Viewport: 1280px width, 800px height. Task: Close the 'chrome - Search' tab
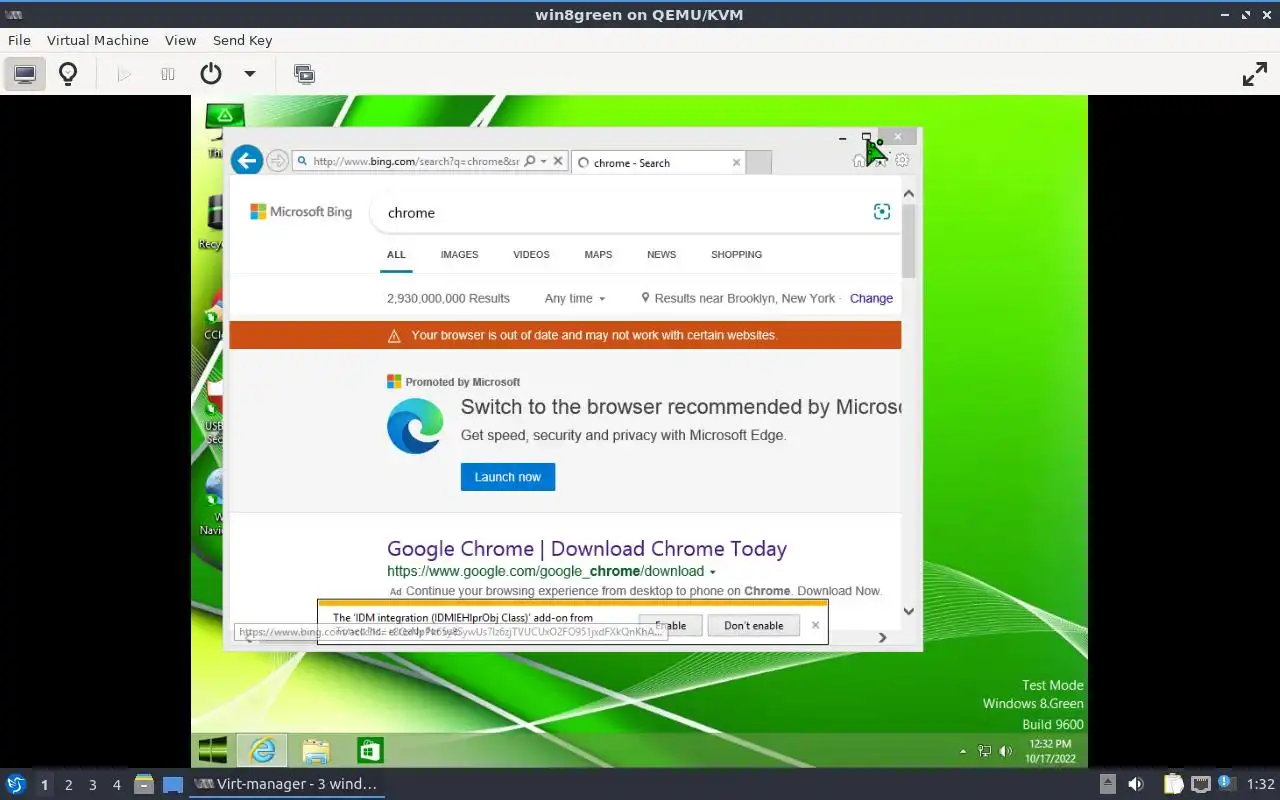click(737, 162)
